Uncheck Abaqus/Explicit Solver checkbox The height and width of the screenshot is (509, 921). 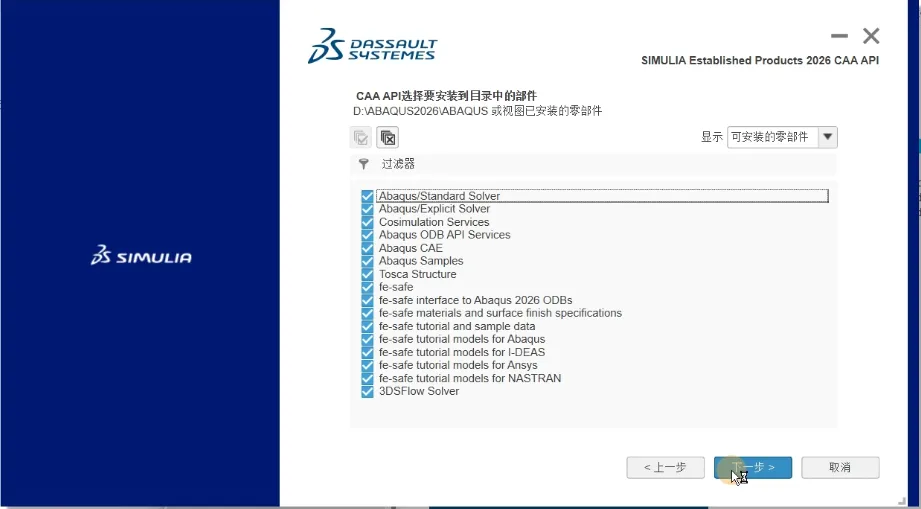point(367,209)
